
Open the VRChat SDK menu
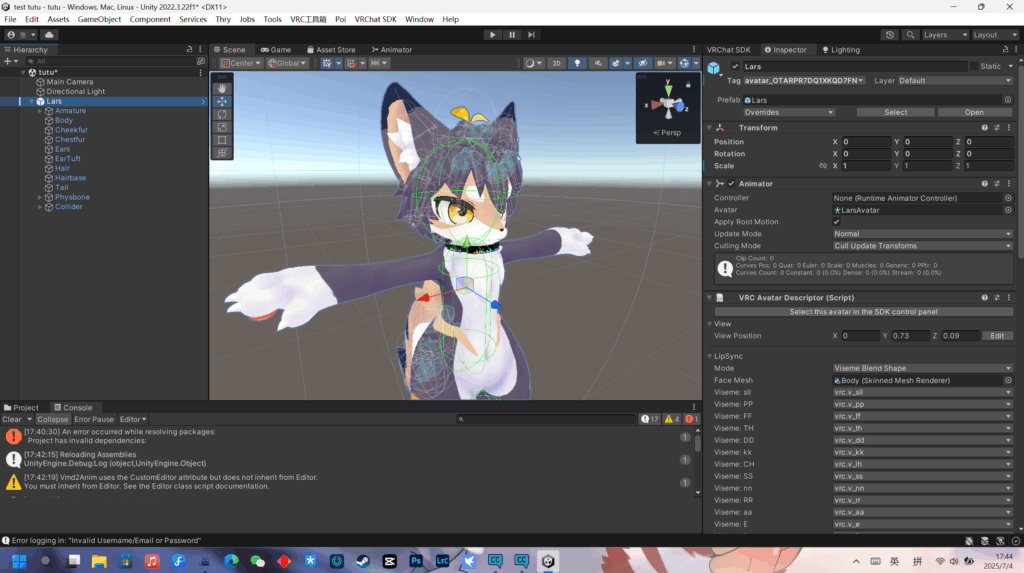click(376, 19)
